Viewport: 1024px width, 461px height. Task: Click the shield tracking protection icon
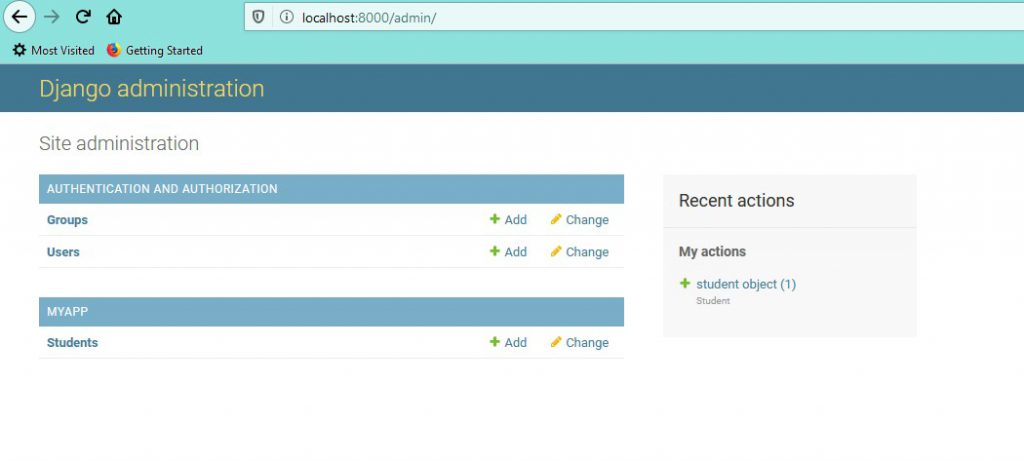259,17
